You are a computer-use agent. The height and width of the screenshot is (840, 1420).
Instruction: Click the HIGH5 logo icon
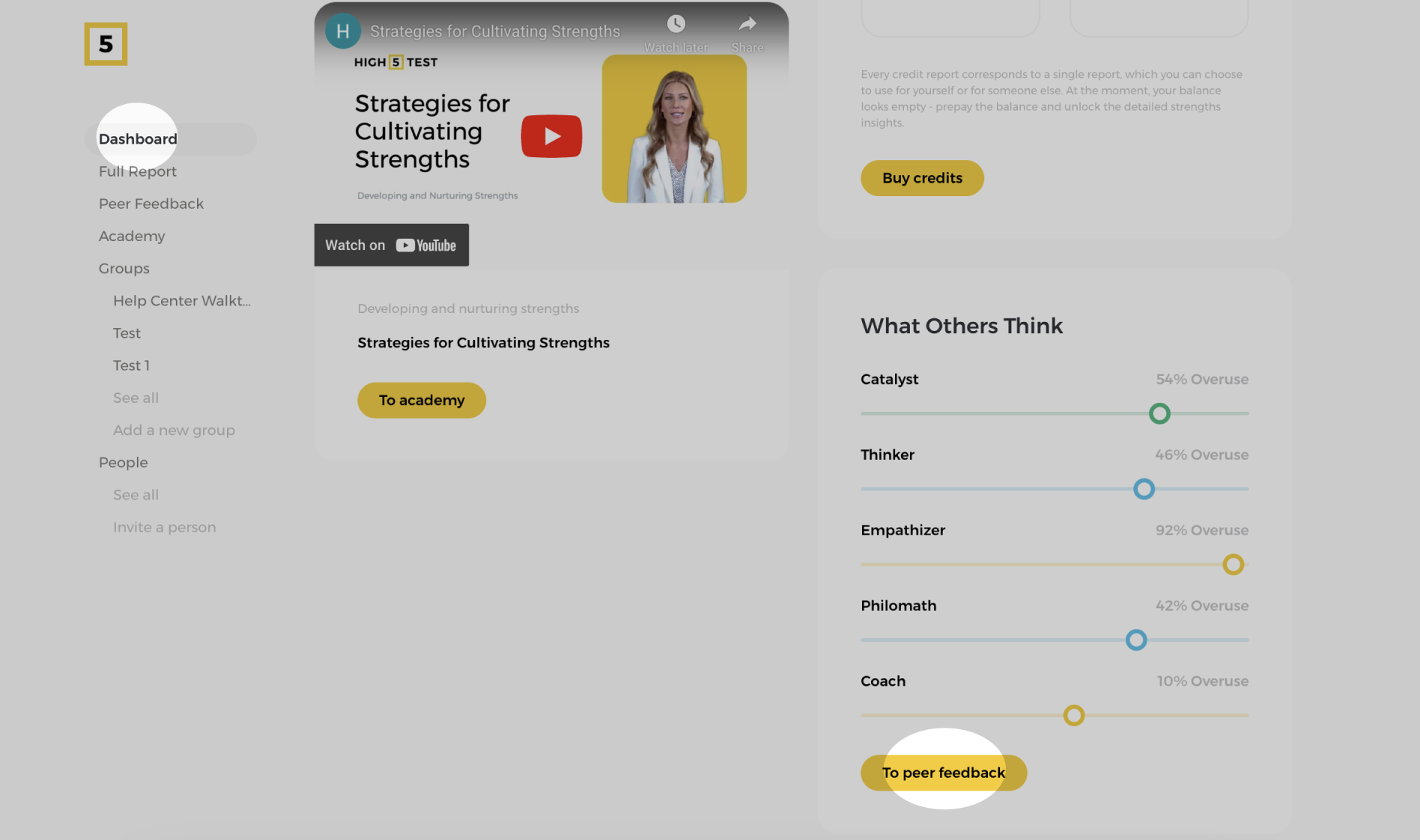[x=106, y=44]
